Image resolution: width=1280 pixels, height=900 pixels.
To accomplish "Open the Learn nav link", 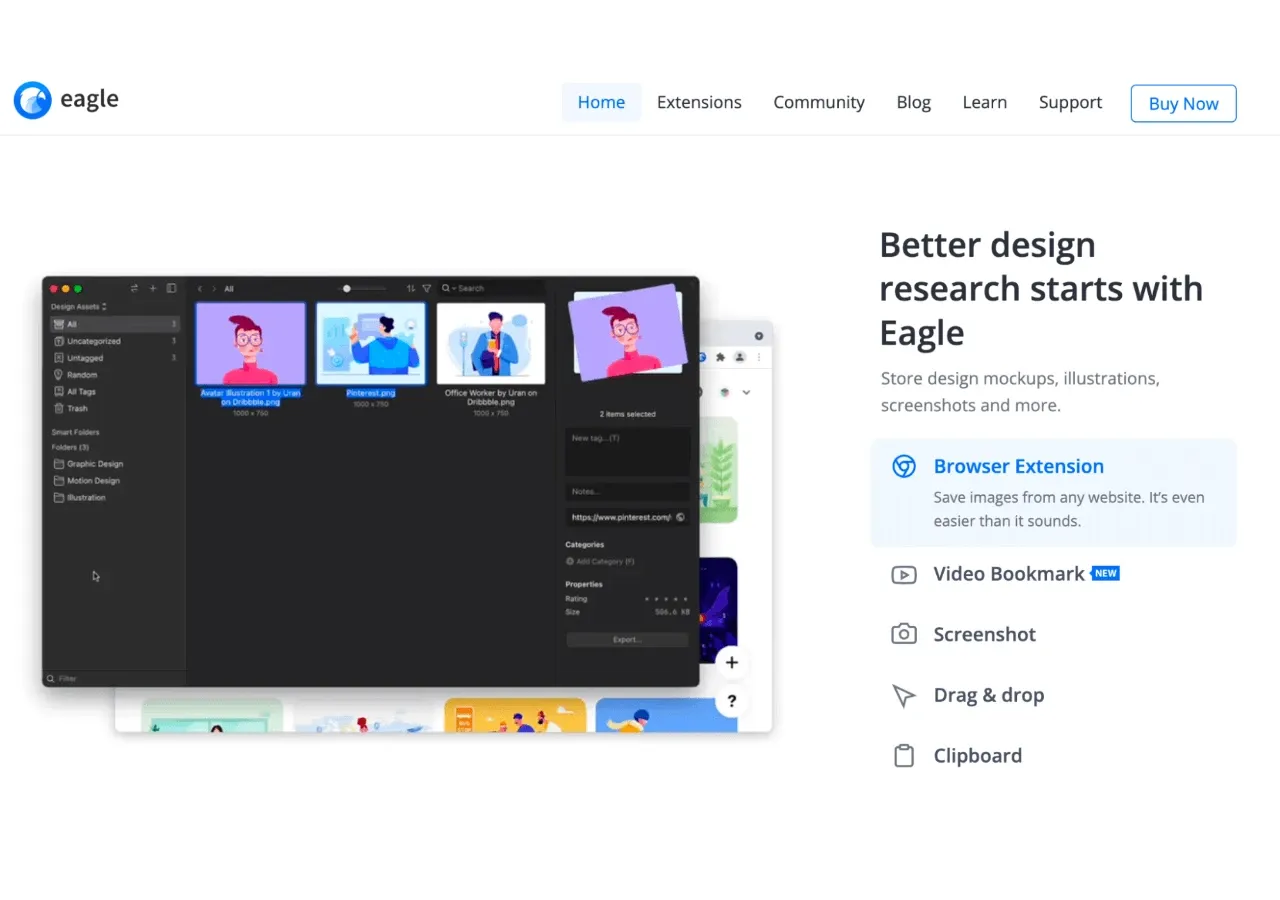I will 985,102.
